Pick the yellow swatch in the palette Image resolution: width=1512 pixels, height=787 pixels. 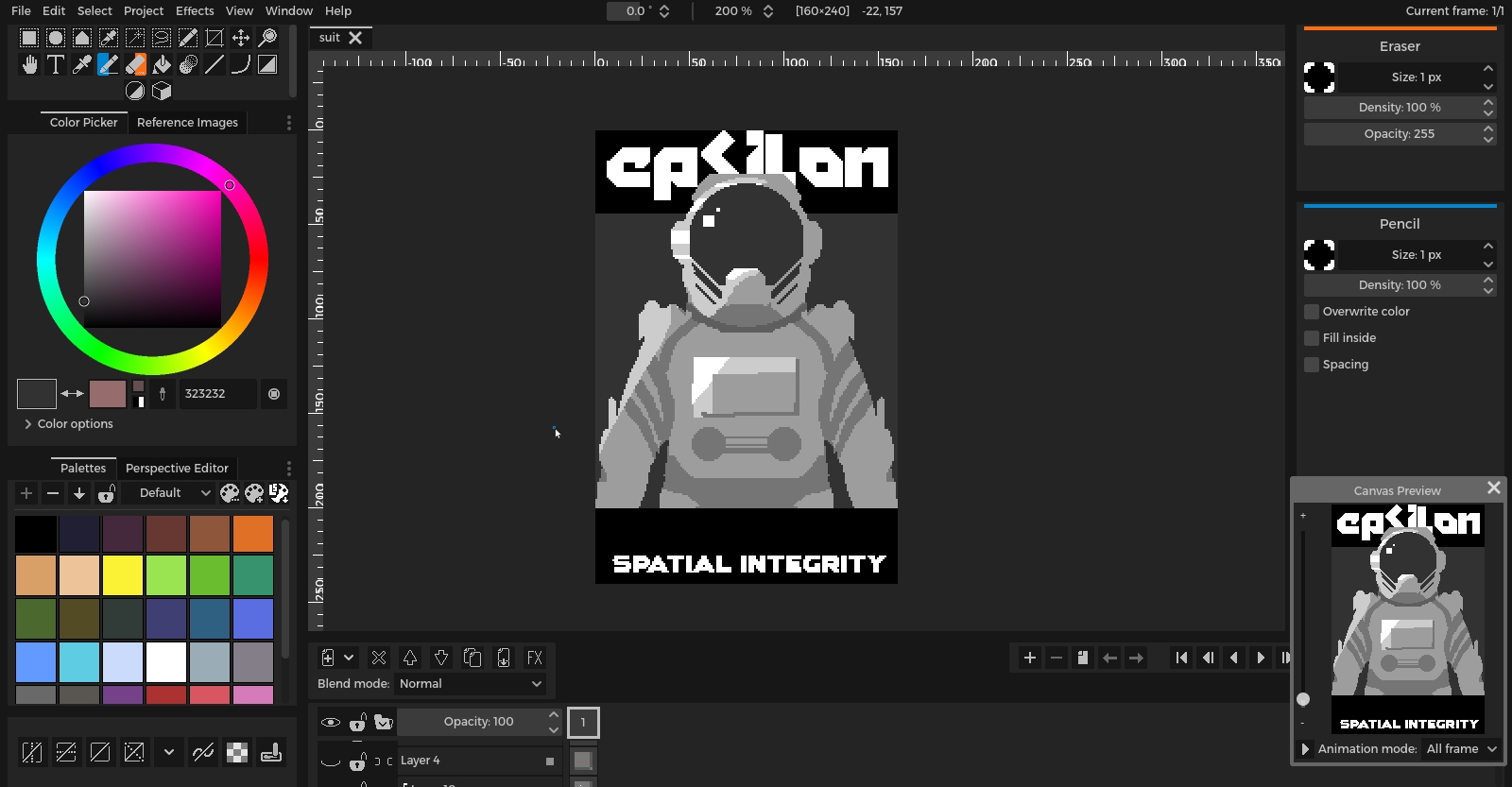click(x=123, y=575)
